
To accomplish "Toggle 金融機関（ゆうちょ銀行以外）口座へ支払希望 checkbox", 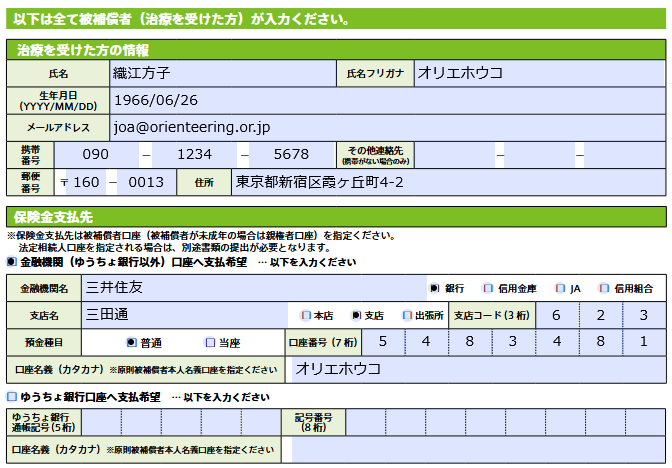I will [x=12, y=262].
